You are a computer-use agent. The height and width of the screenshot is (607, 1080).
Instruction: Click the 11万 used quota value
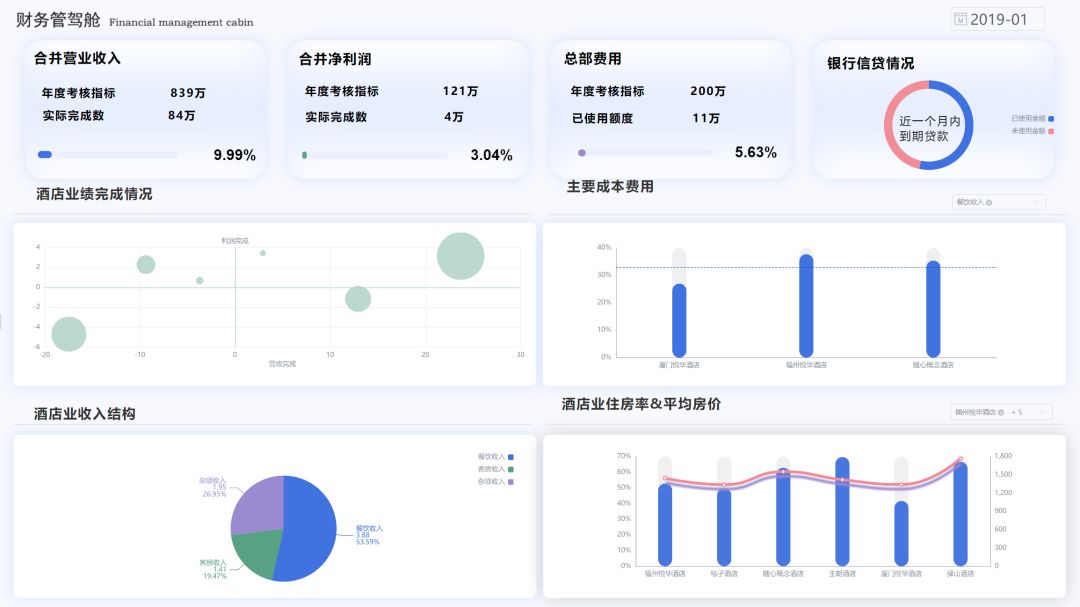pos(706,119)
